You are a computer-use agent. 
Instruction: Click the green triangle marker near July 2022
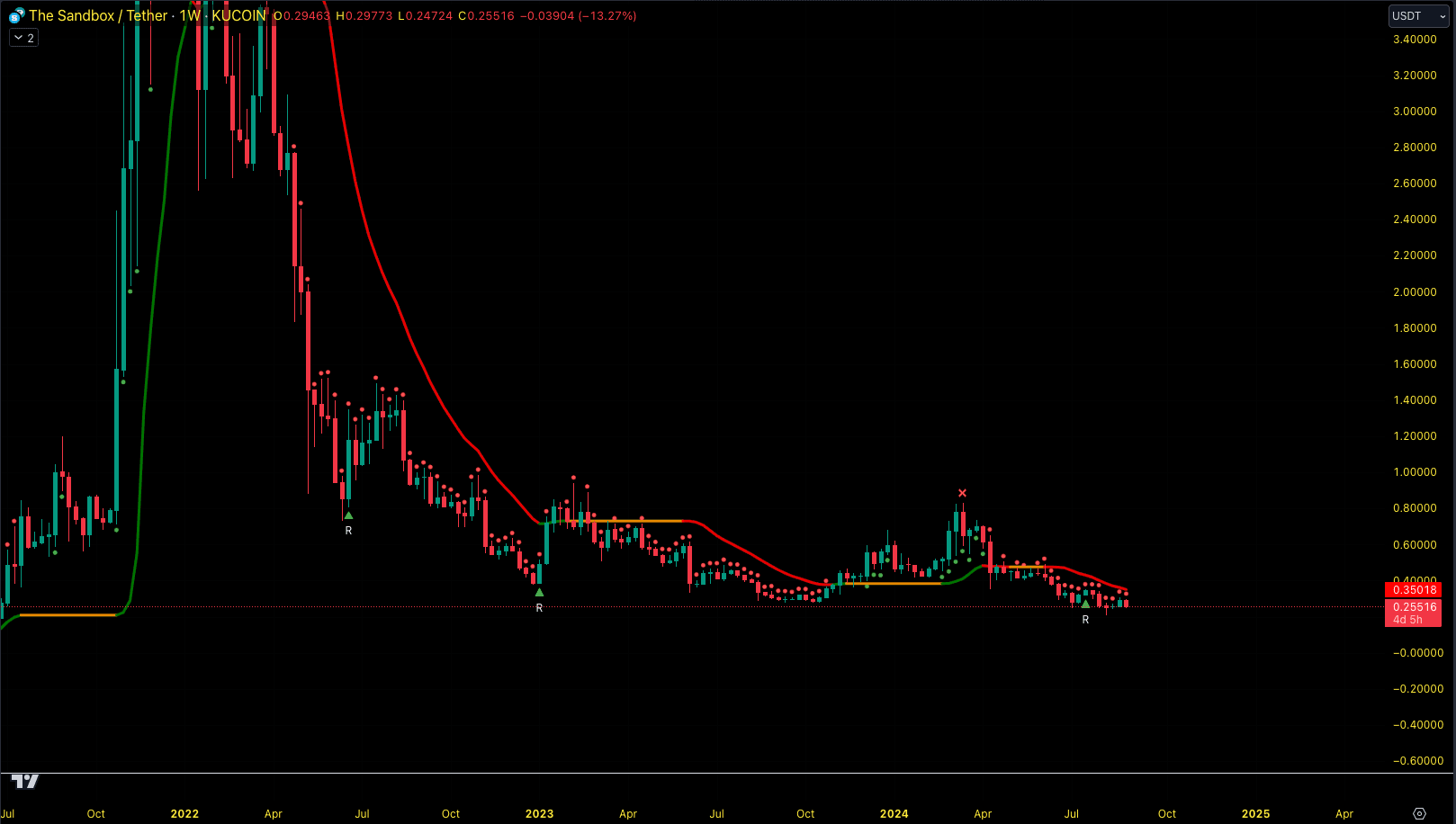[348, 515]
